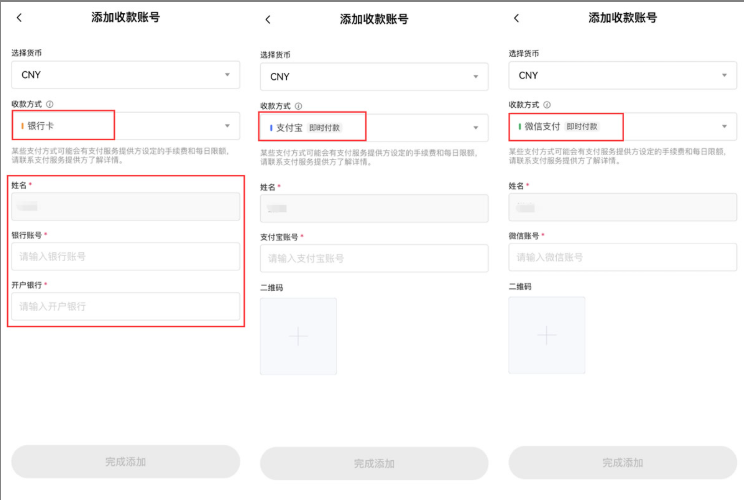Tap 完成添加 on the Alipay screen
Screen dimensions: 744x500
pyautogui.click(x=374, y=463)
